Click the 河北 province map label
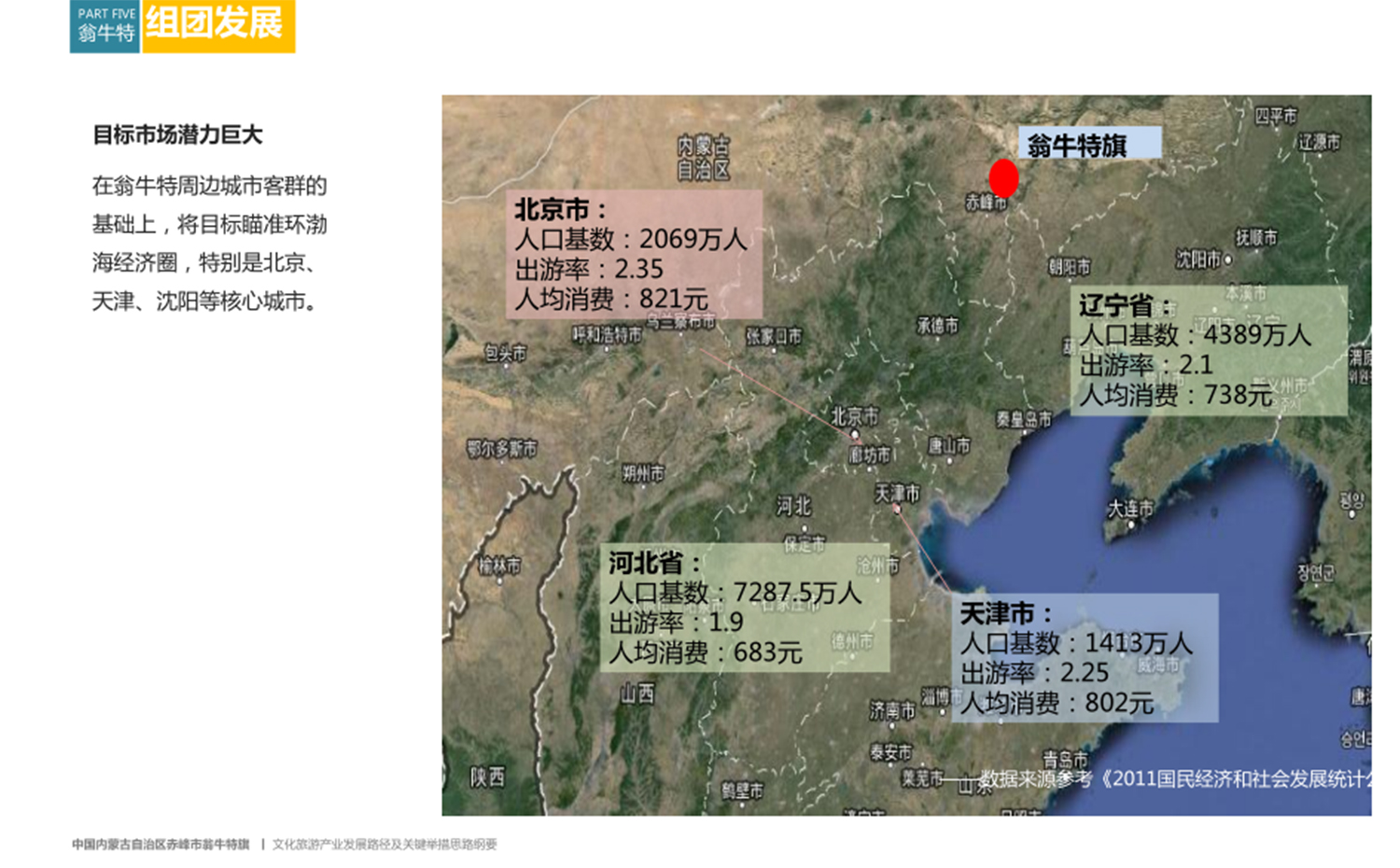This screenshot has height=868, width=1400. [x=794, y=507]
